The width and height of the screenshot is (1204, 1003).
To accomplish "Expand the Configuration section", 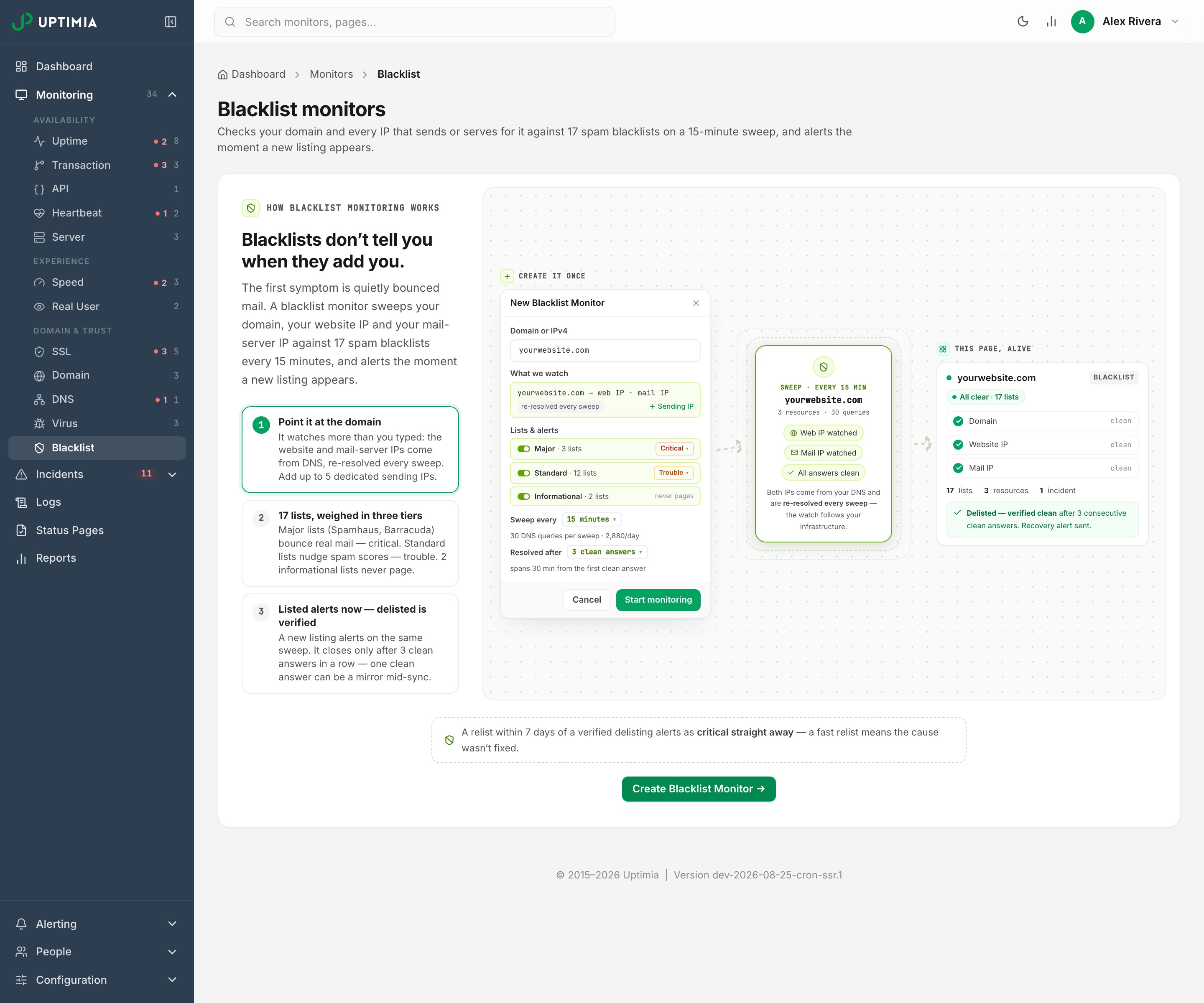I will point(97,980).
